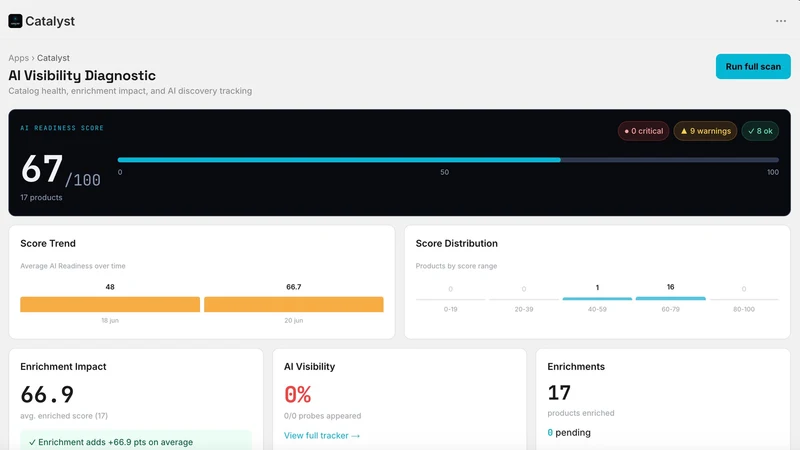
Task: Go to Apps in the breadcrumb
Action: click(18, 58)
